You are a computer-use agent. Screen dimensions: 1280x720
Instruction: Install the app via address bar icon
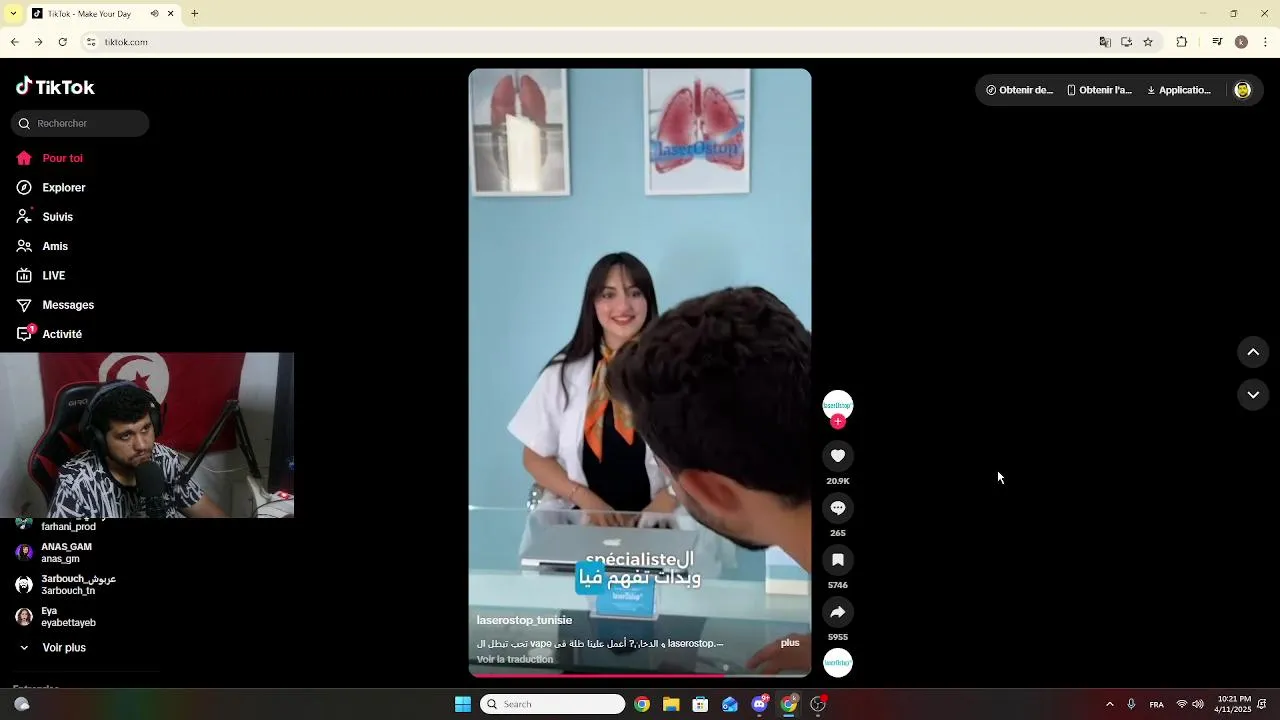pos(1126,42)
